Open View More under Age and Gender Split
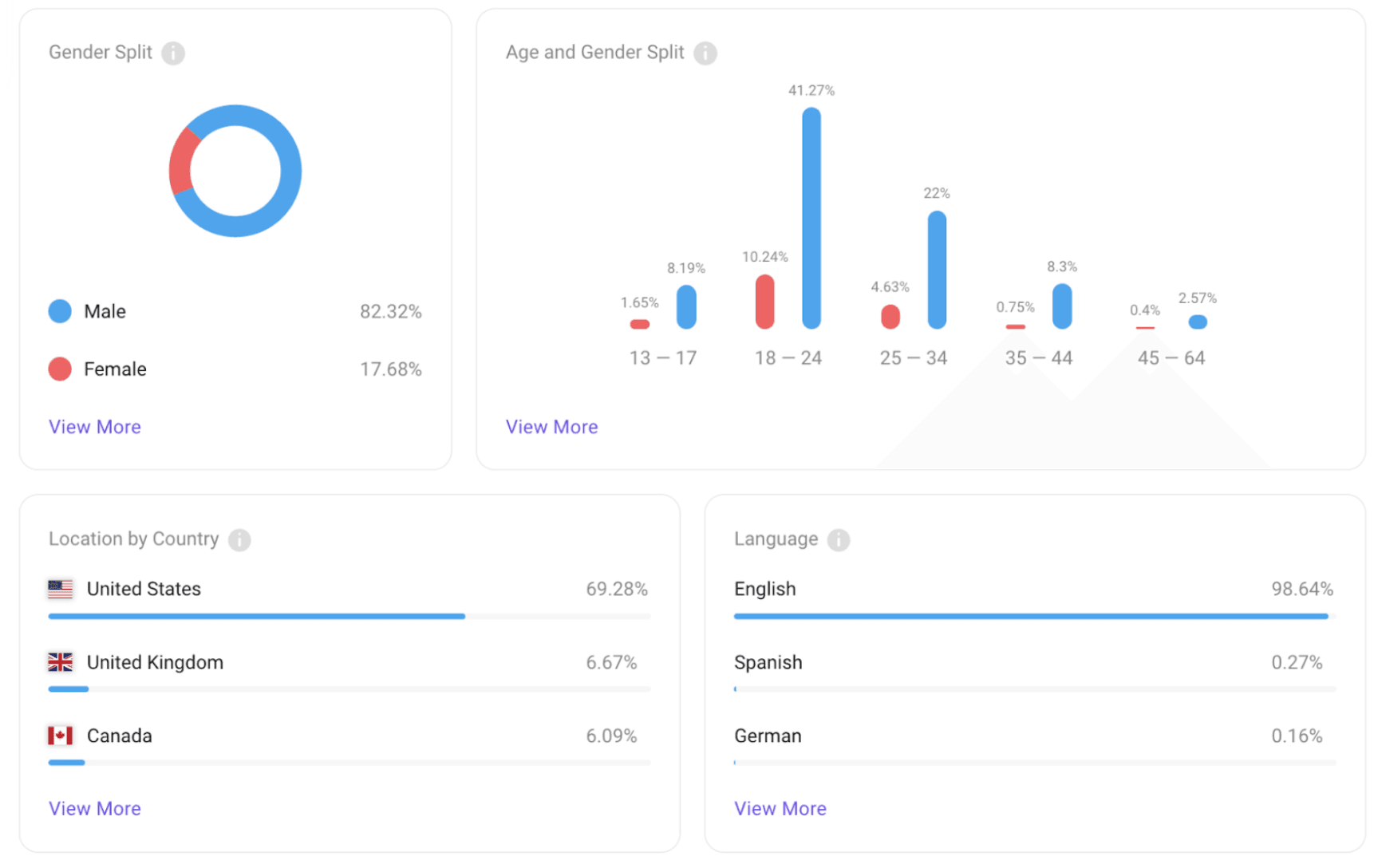 (x=551, y=427)
